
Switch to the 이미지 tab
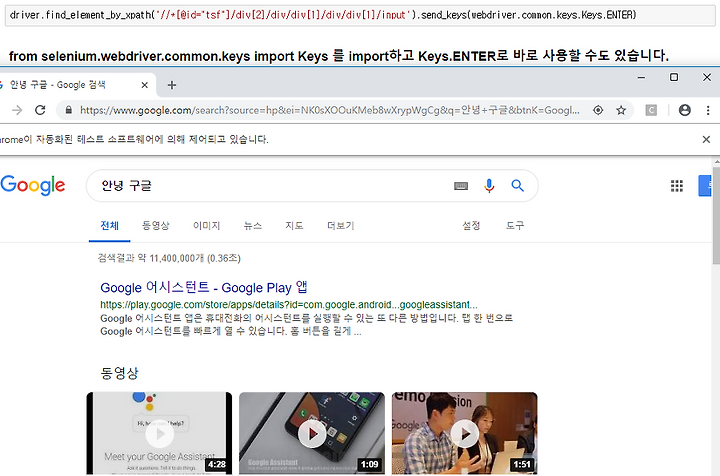206,226
